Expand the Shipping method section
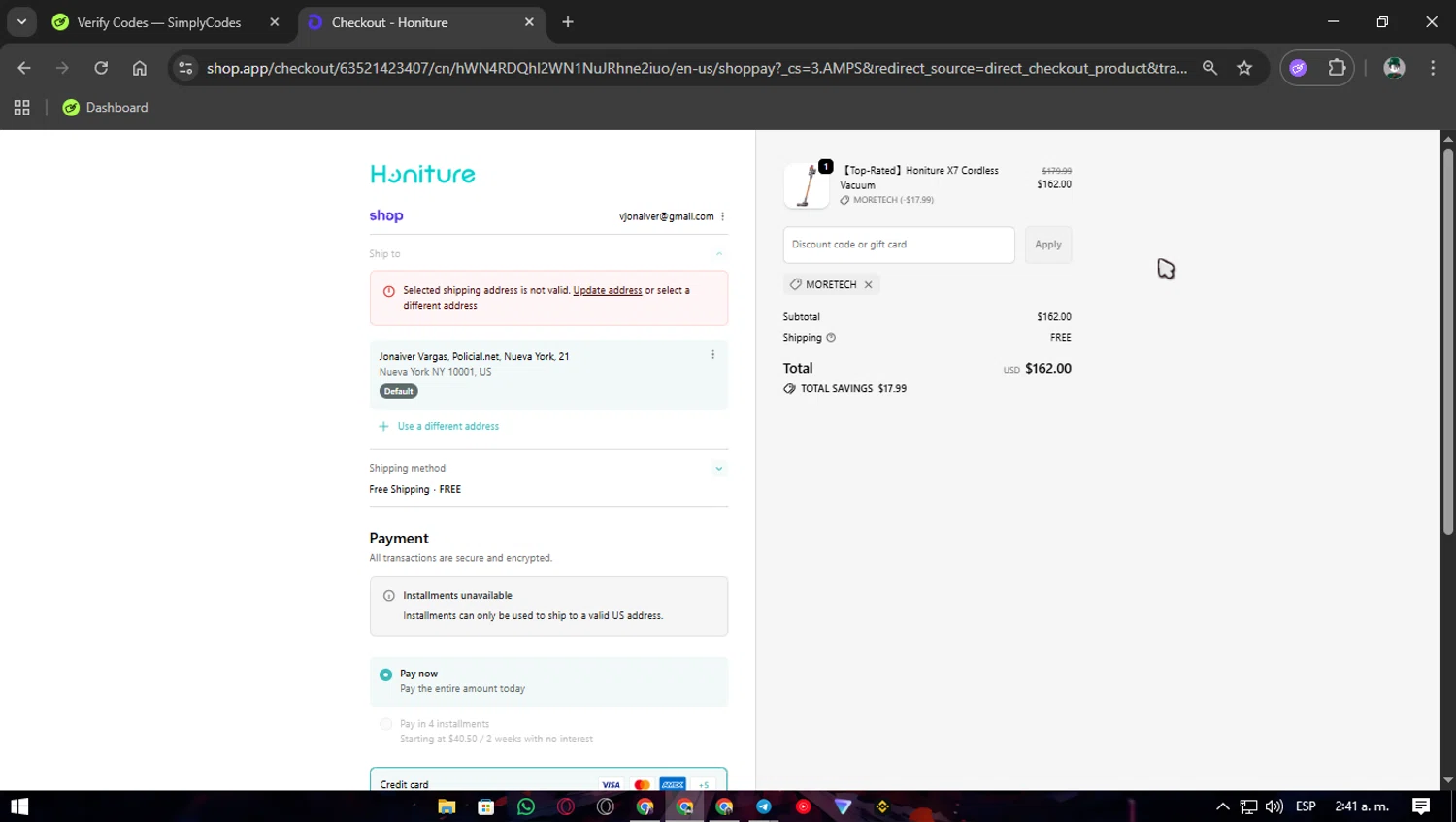 (x=719, y=469)
